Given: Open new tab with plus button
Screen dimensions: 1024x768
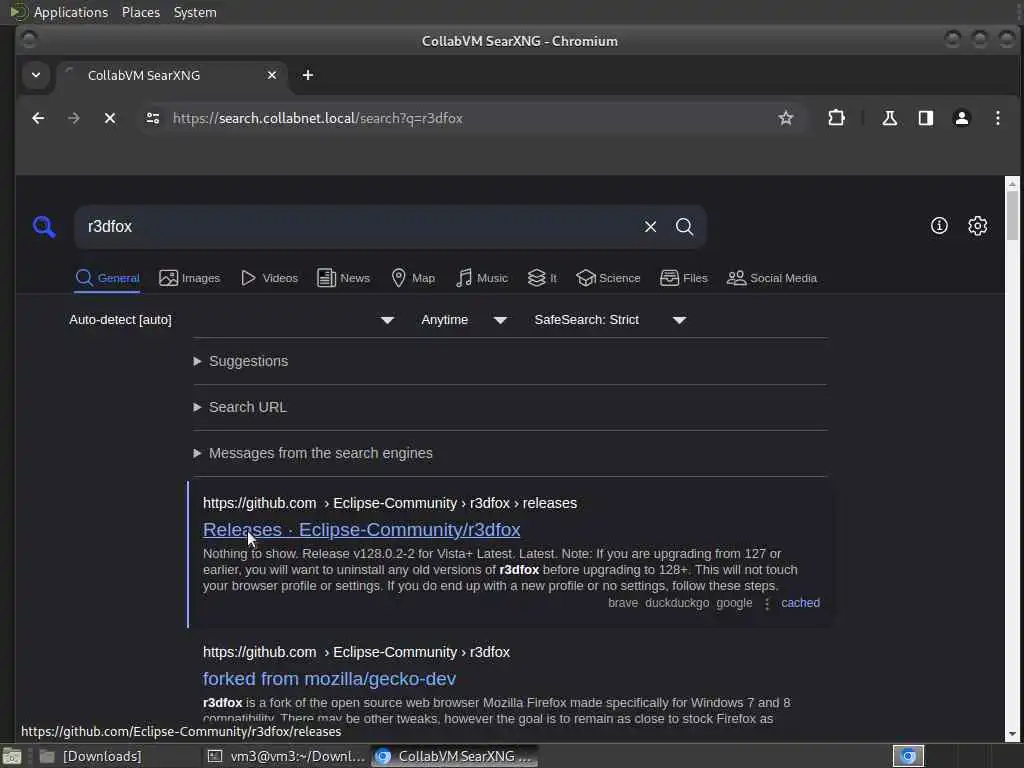Looking at the screenshot, I should [308, 75].
